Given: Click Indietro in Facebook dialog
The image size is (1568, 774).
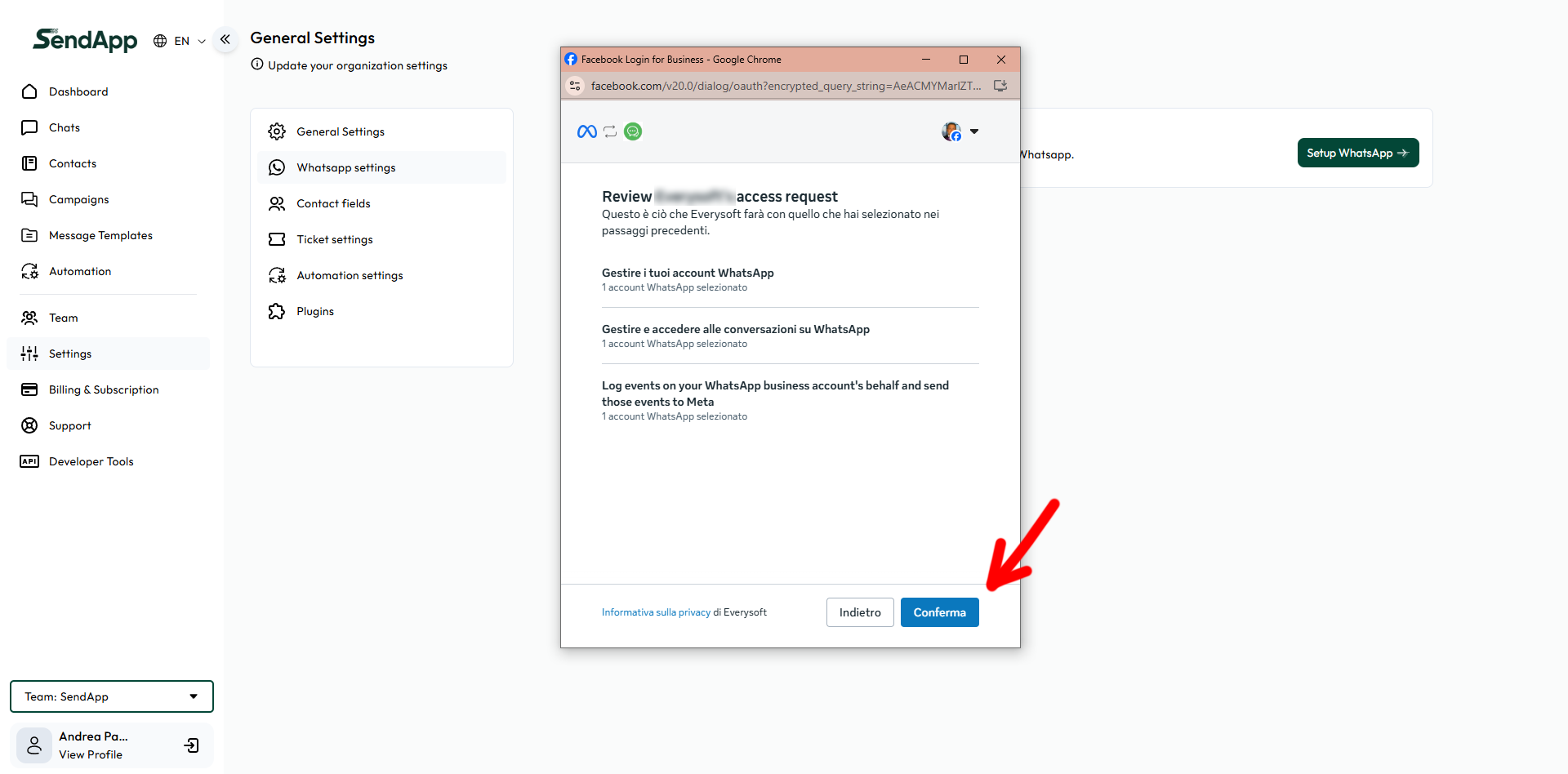Looking at the screenshot, I should click(x=860, y=612).
